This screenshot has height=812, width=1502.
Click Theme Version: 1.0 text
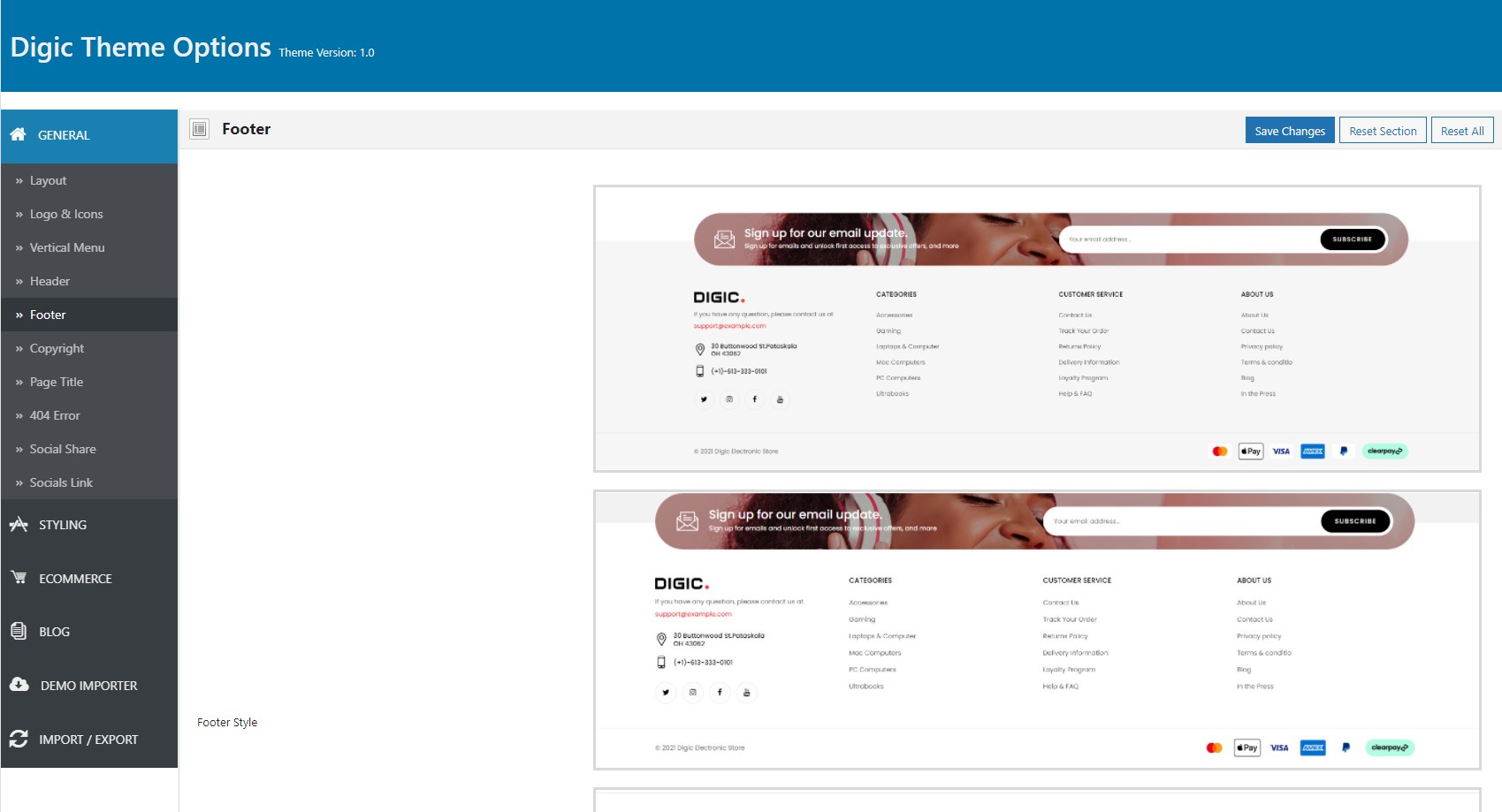click(326, 52)
